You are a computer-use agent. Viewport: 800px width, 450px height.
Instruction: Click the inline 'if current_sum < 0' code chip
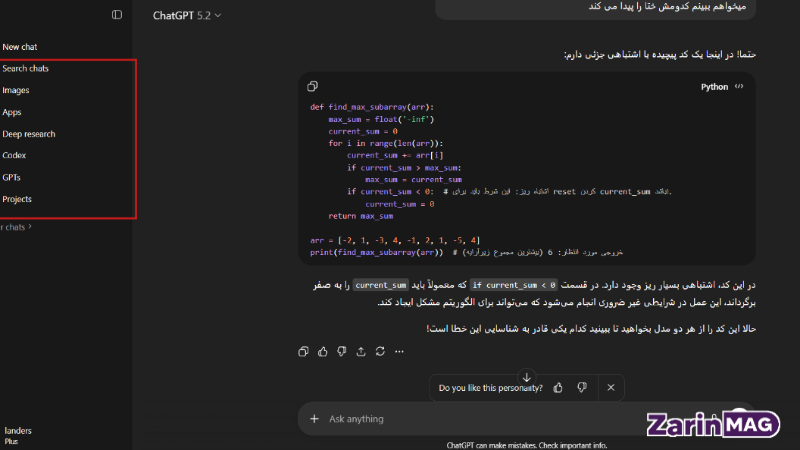[514, 285]
